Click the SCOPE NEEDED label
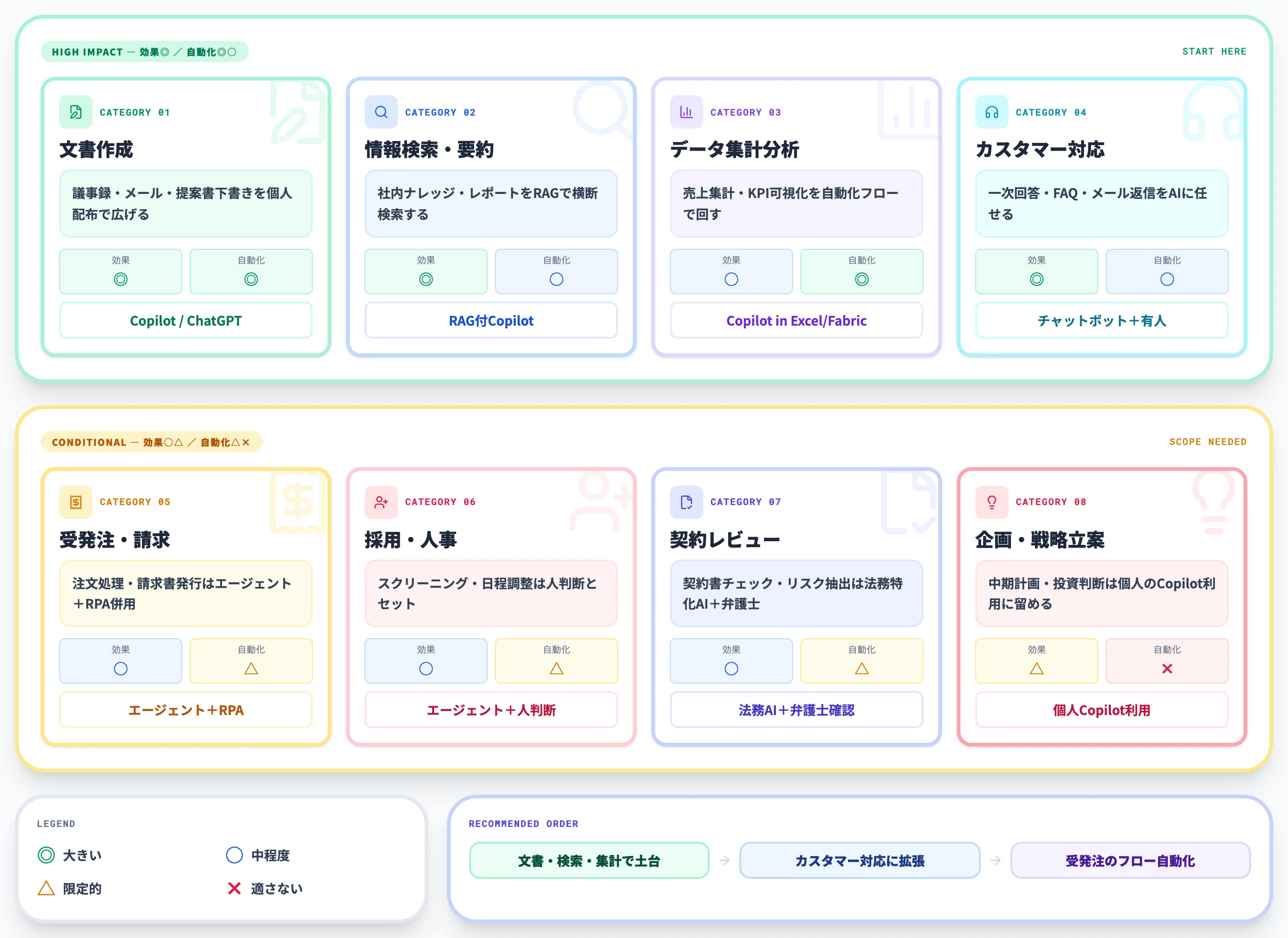Image resolution: width=1288 pixels, height=938 pixels. pyautogui.click(x=1208, y=442)
